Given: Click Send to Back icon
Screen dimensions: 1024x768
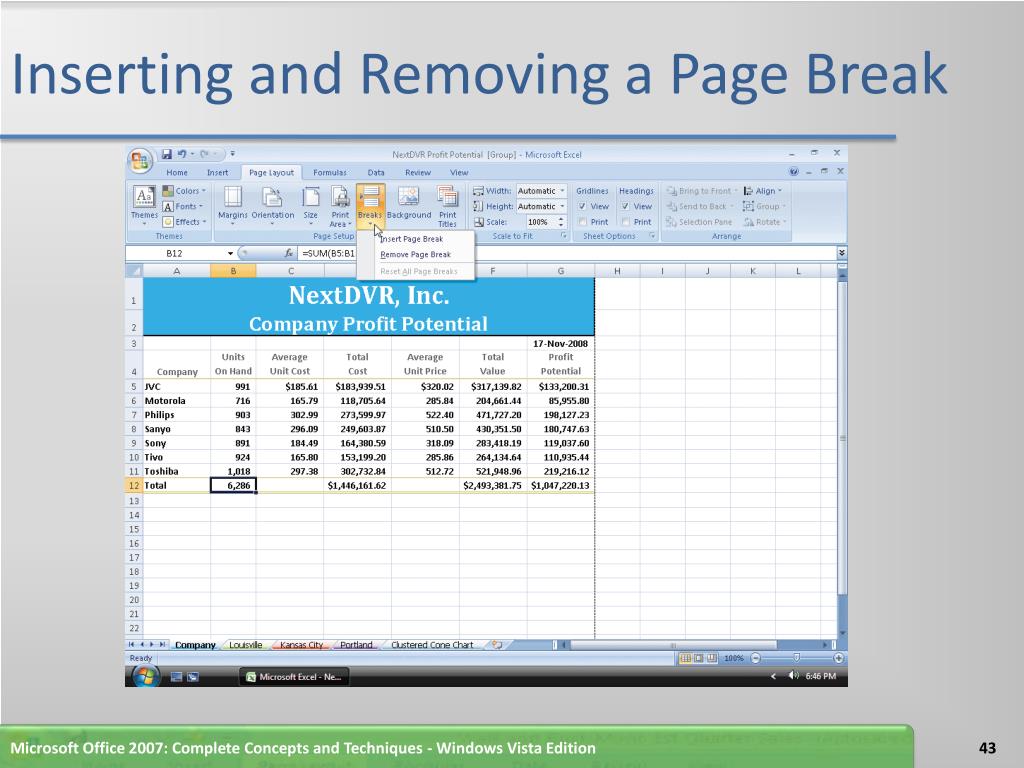Looking at the screenshot, I should (671, 206).
